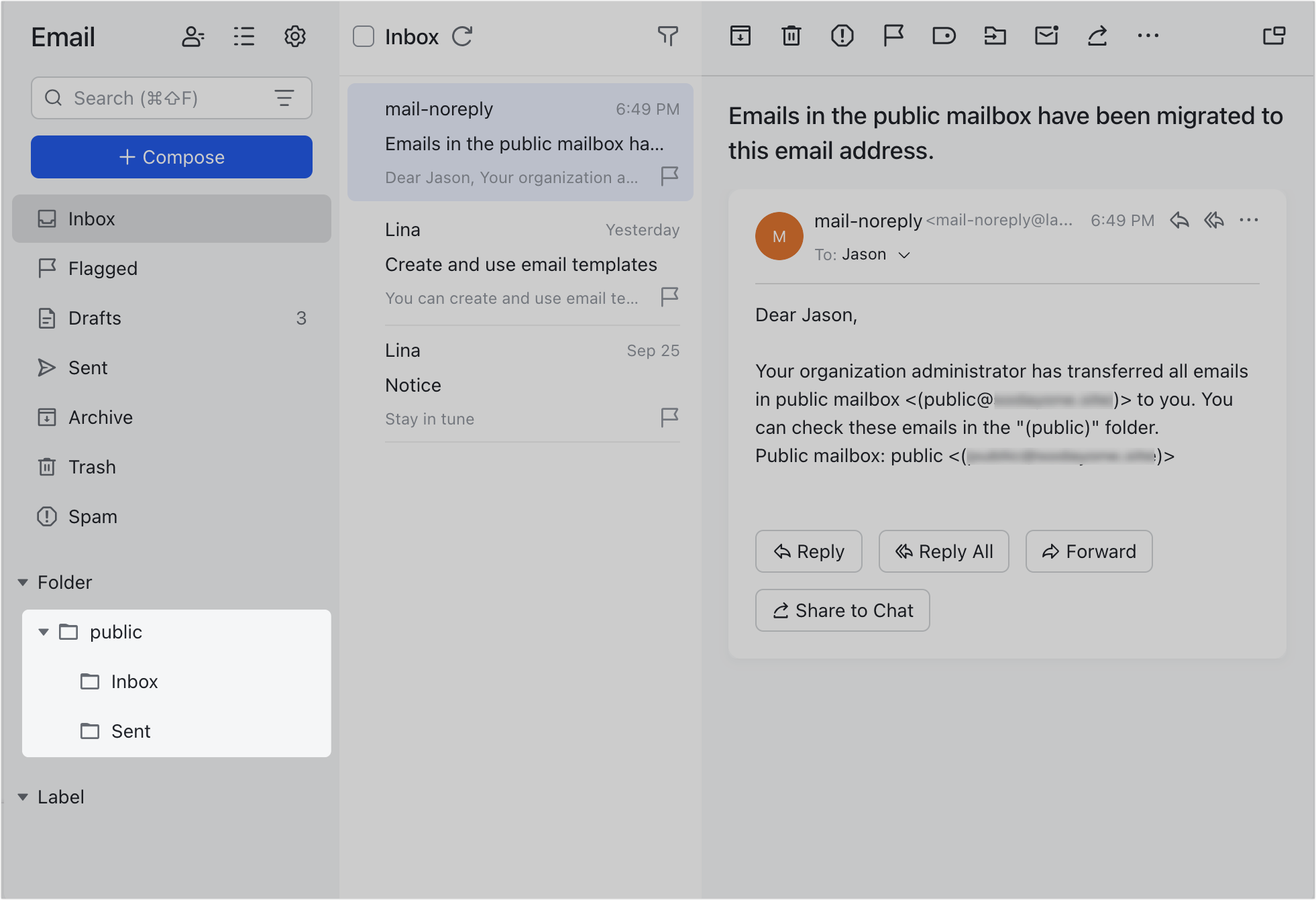Expand the Jason recipient details dropdown
The height and width of the screenshot is (900, 1316).
click(904, 255)
